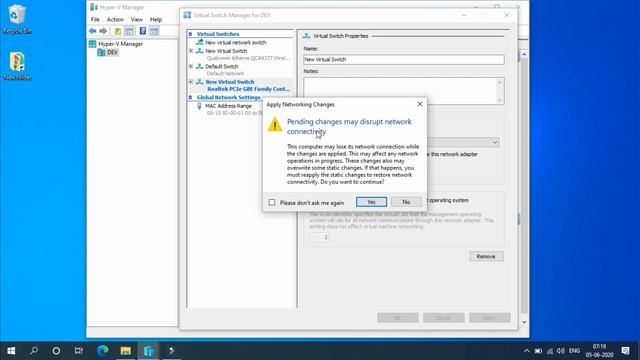
Task: Click Realtek New Virtual Switch network icon
Action: pyautogui.click(x=200, y=82)
